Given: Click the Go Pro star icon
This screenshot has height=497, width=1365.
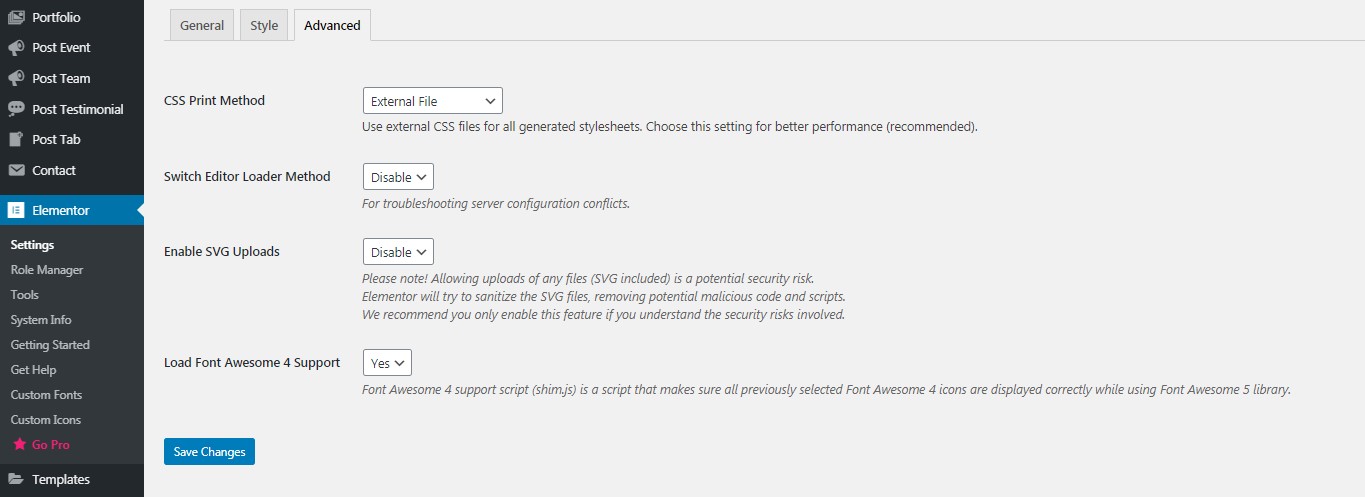Looking at the screenshot, I should coord(19,444).
